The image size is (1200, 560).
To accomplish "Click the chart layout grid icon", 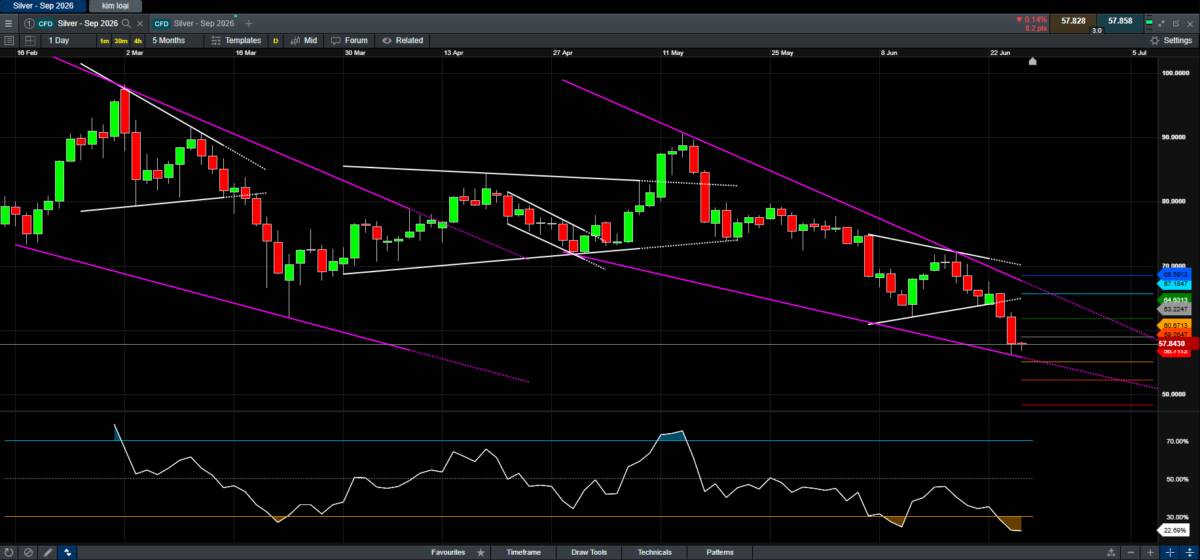I will 30,40.
